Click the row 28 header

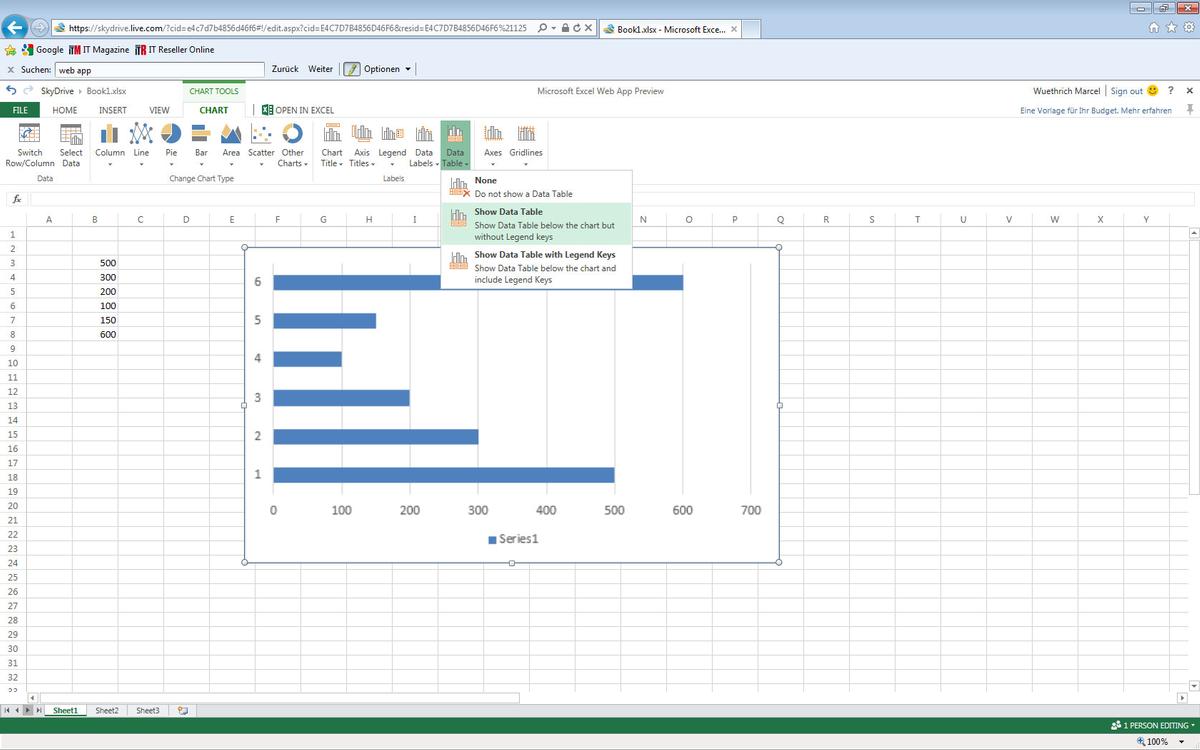(14, 620)
